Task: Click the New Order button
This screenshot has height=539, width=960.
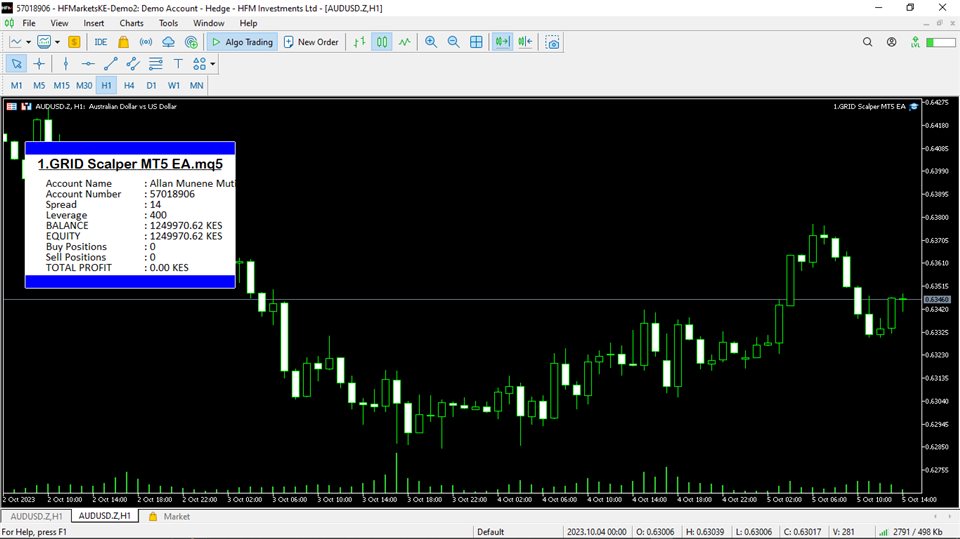Action: (x=311, y=42)
